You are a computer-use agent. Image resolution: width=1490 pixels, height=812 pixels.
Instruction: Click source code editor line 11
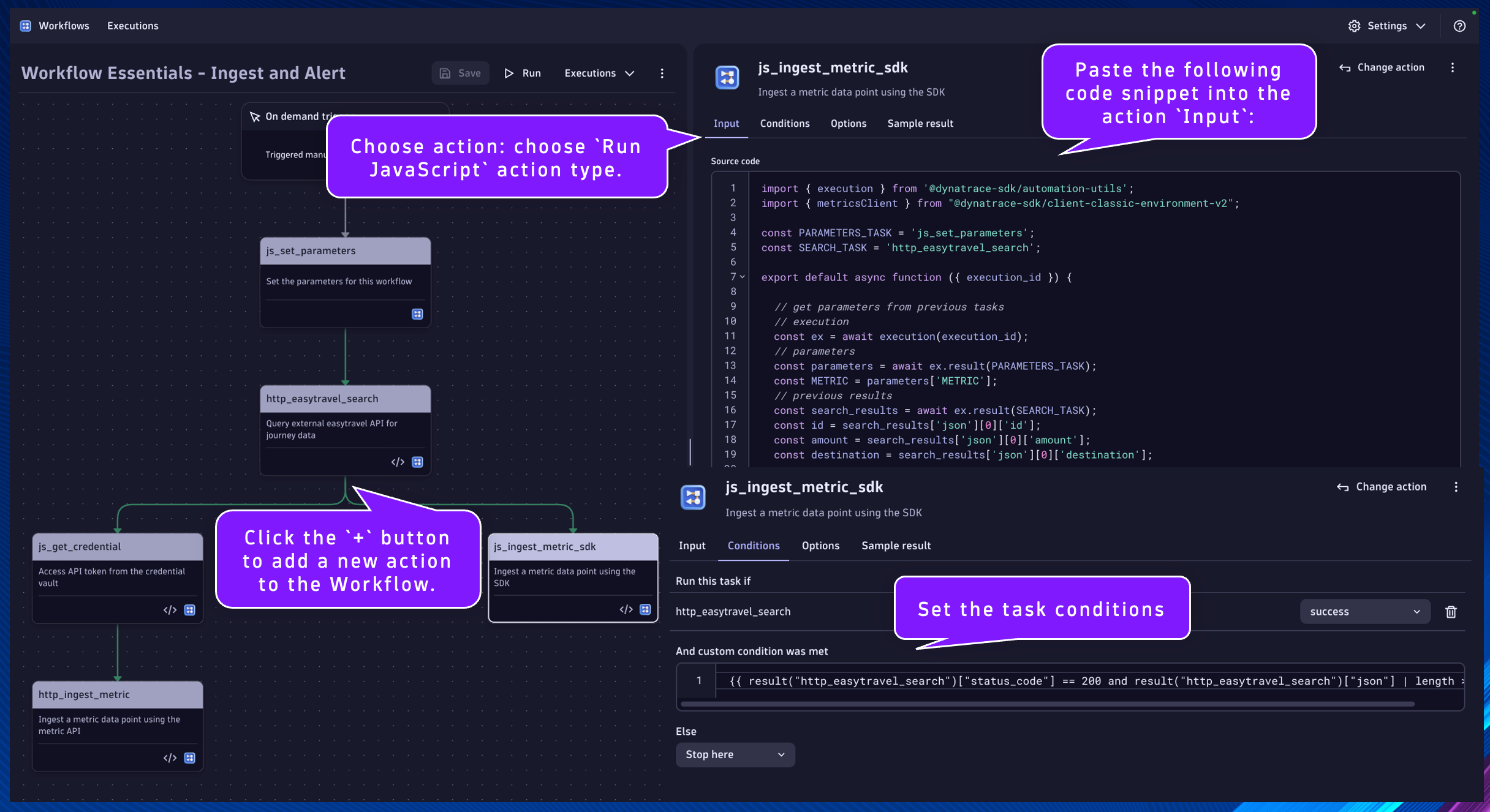tap(901, 336)
